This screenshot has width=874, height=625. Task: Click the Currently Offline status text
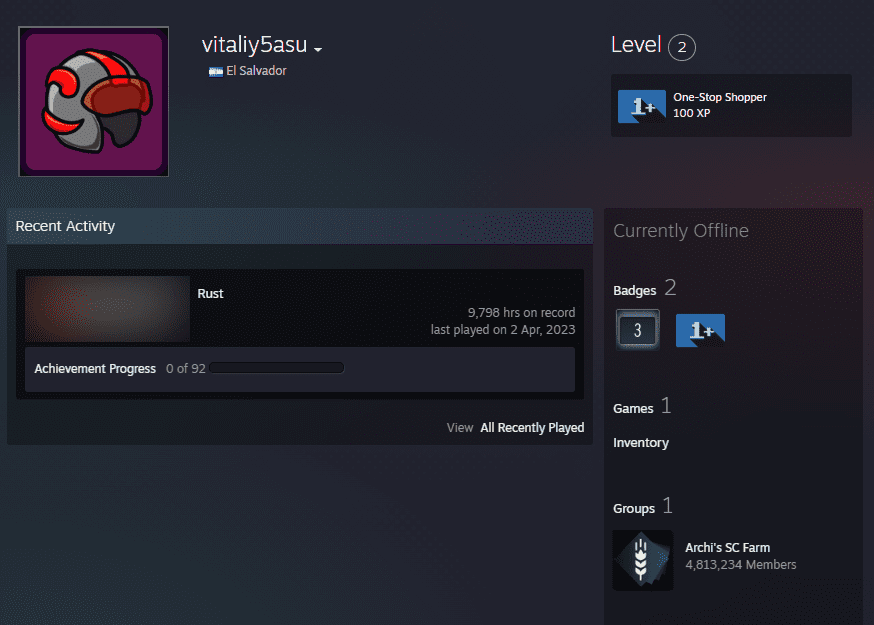[x=681, y=231]
